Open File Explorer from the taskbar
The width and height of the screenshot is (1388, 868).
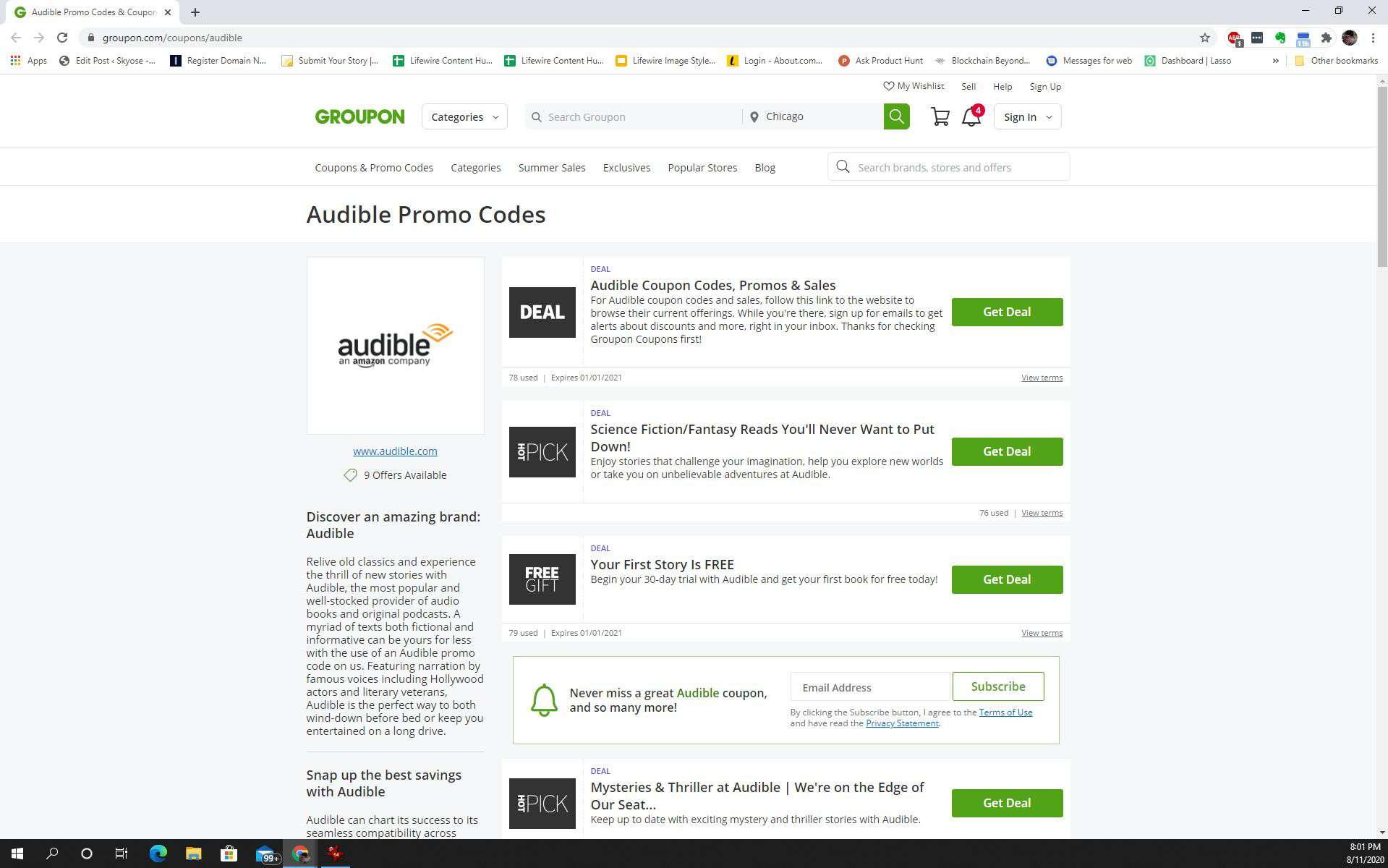[193, 854]
